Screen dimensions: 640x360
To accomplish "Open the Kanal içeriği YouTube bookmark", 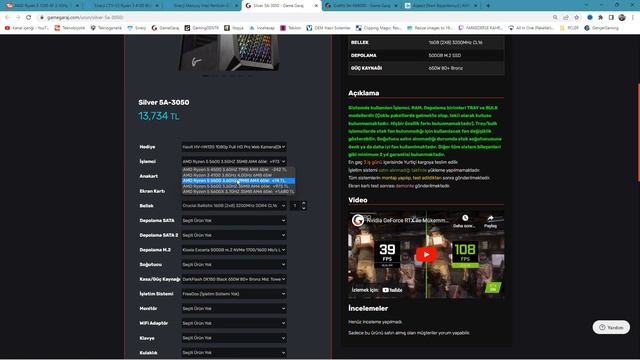I will click(x=27, y=28).
